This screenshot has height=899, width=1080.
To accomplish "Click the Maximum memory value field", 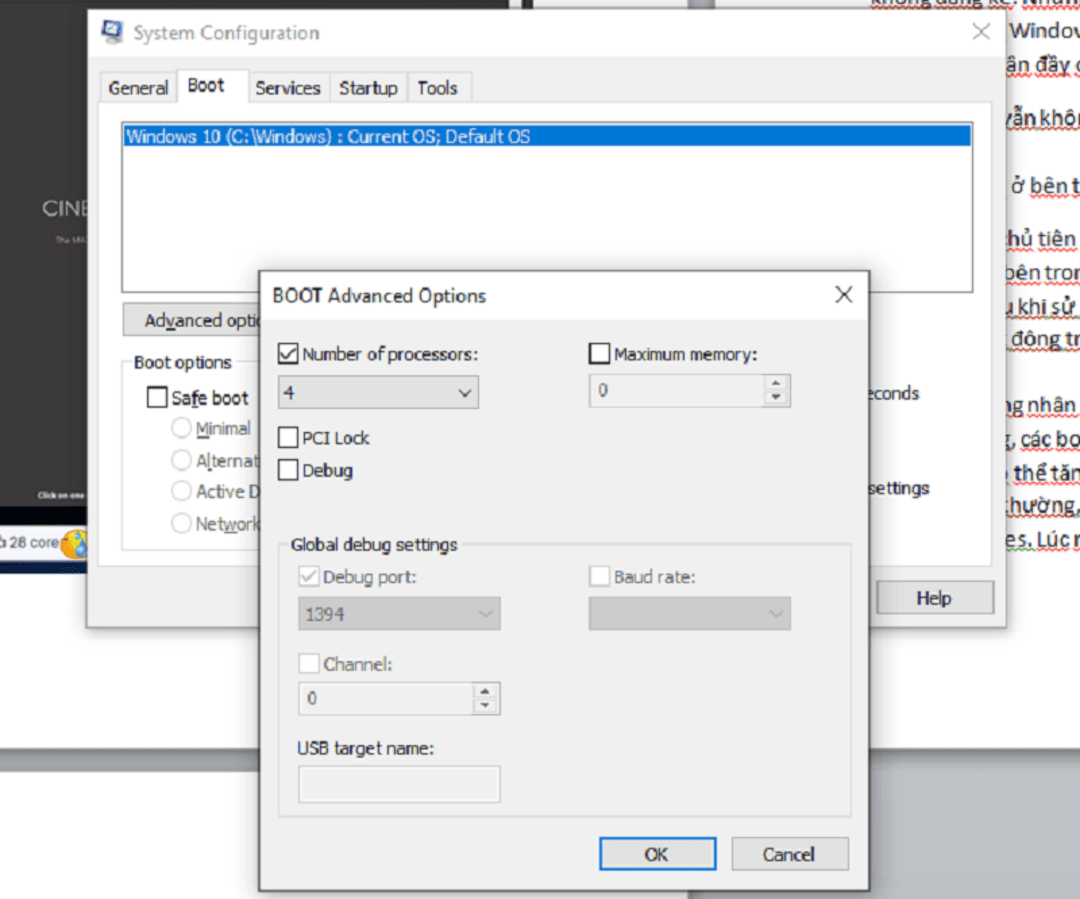I will pyautogui.click(x=677, y=391).
